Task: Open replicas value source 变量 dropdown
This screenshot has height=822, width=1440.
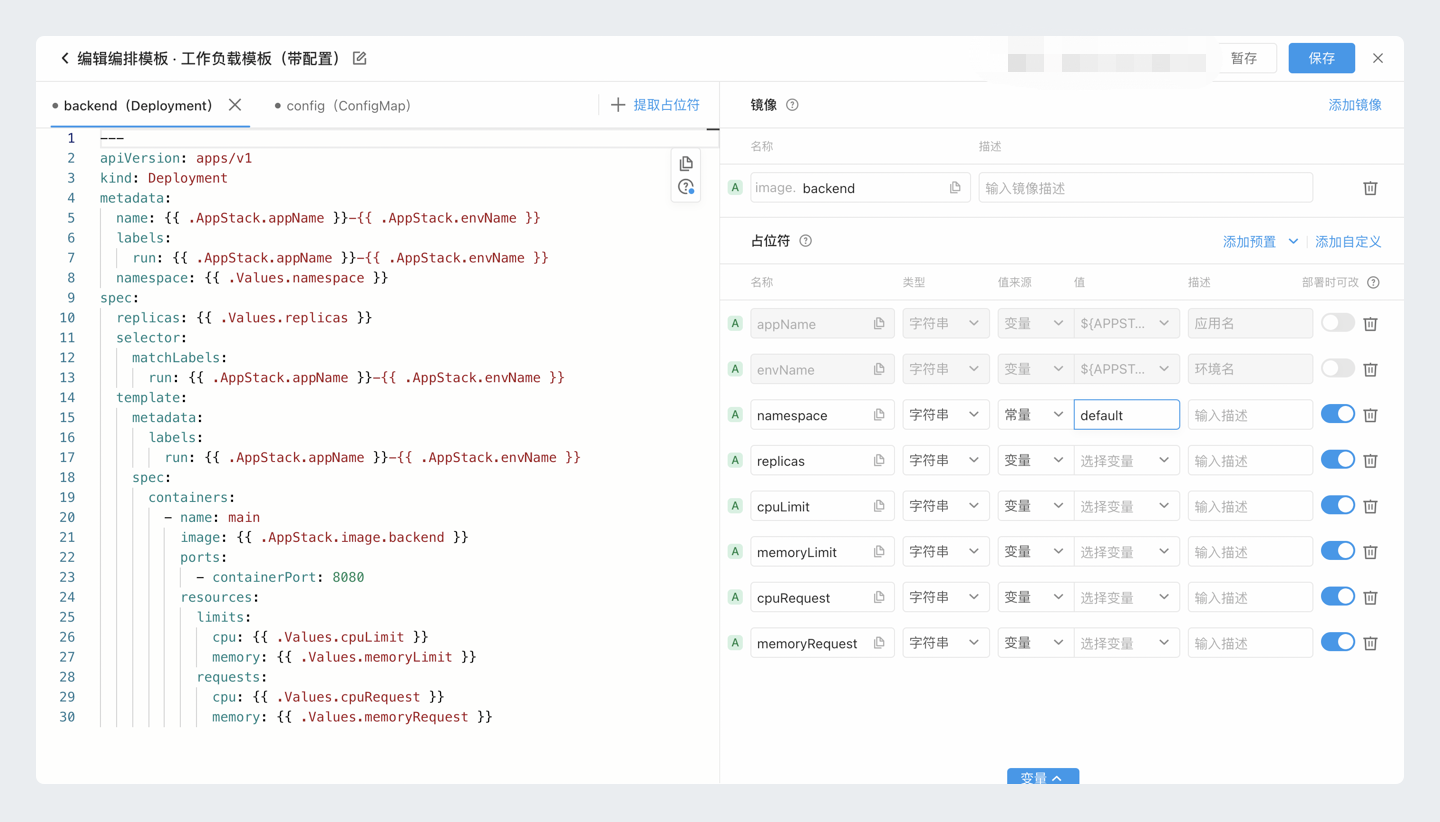Action: [1035, 461]
